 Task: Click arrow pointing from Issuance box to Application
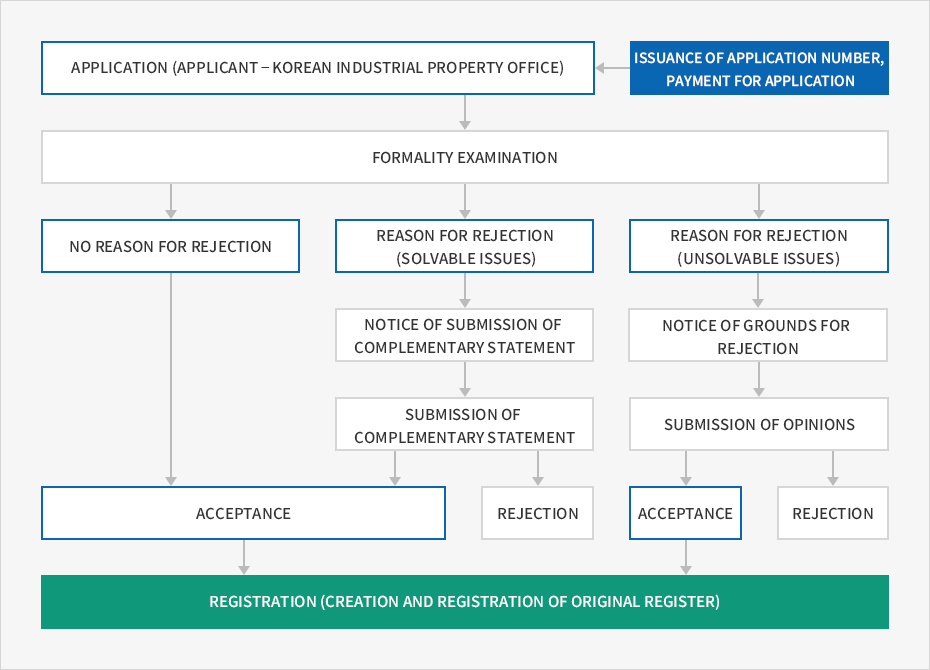(x=613, y=68)
